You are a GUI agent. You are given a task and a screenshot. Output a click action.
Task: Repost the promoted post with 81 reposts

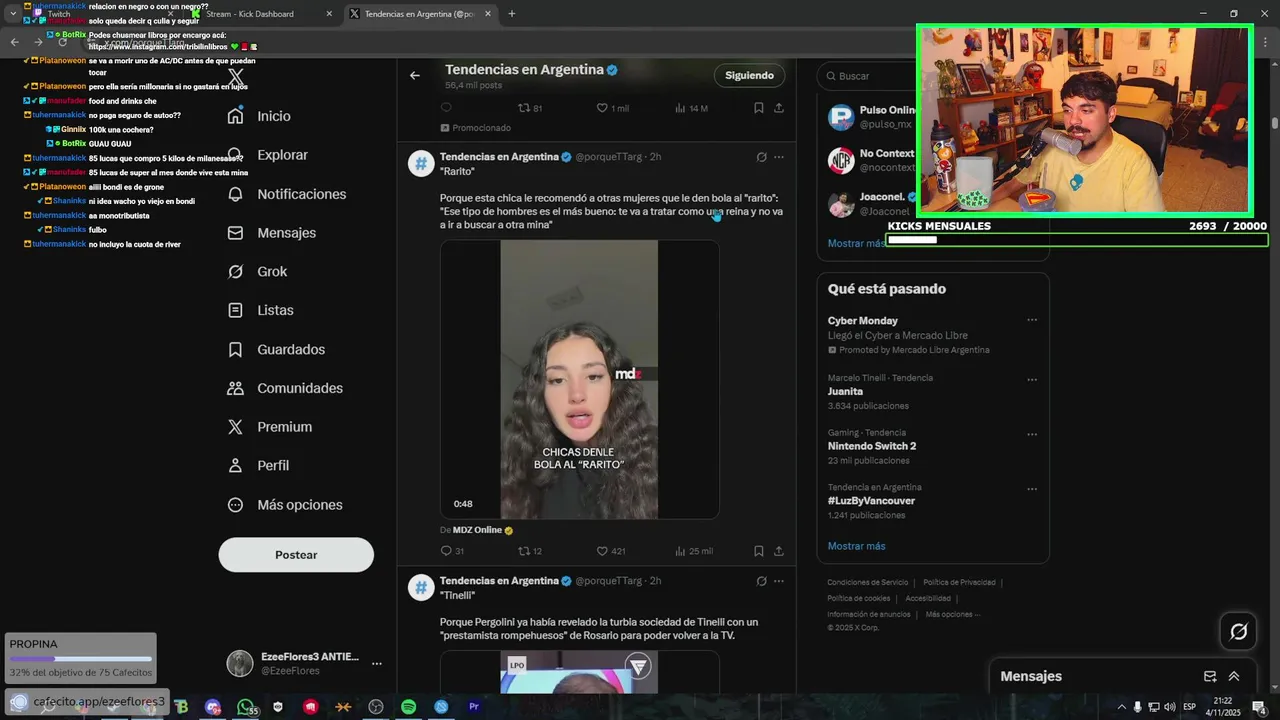tap(530, 108)
